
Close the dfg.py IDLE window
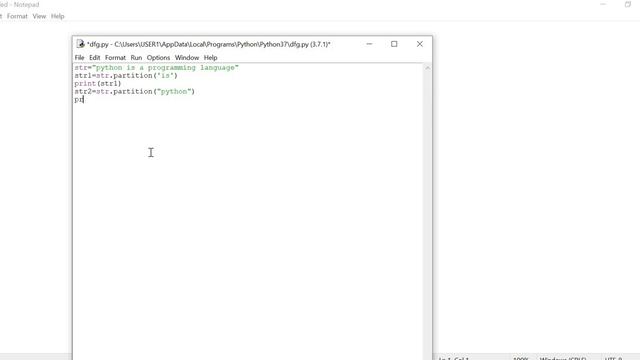420,44
